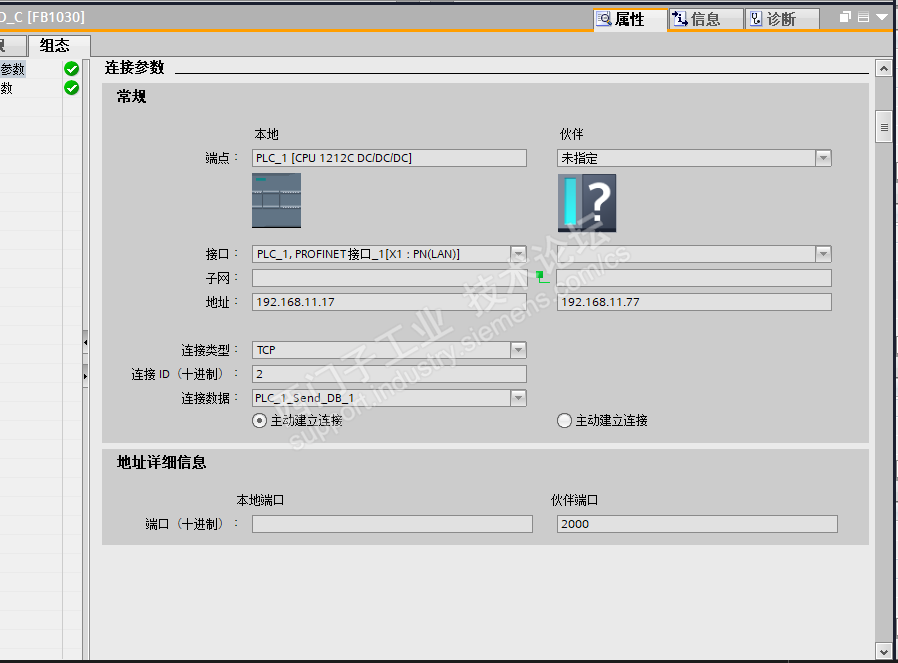The width and height of the screenshot is (898, 663).
Task: Click the local endpoint PLC_1 field
Action: [389, 158]
